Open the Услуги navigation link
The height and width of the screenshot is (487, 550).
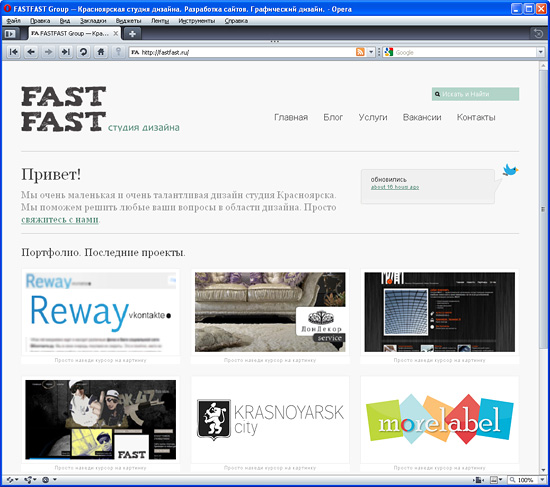373,117
